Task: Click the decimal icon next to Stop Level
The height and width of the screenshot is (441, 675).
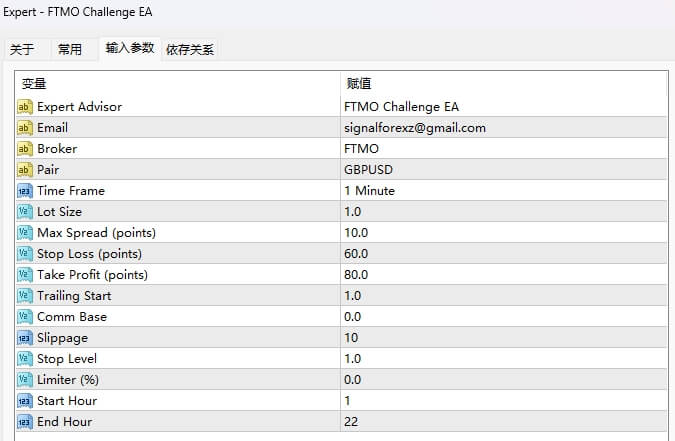Action: pyautogui.click(x=25, y=359)
